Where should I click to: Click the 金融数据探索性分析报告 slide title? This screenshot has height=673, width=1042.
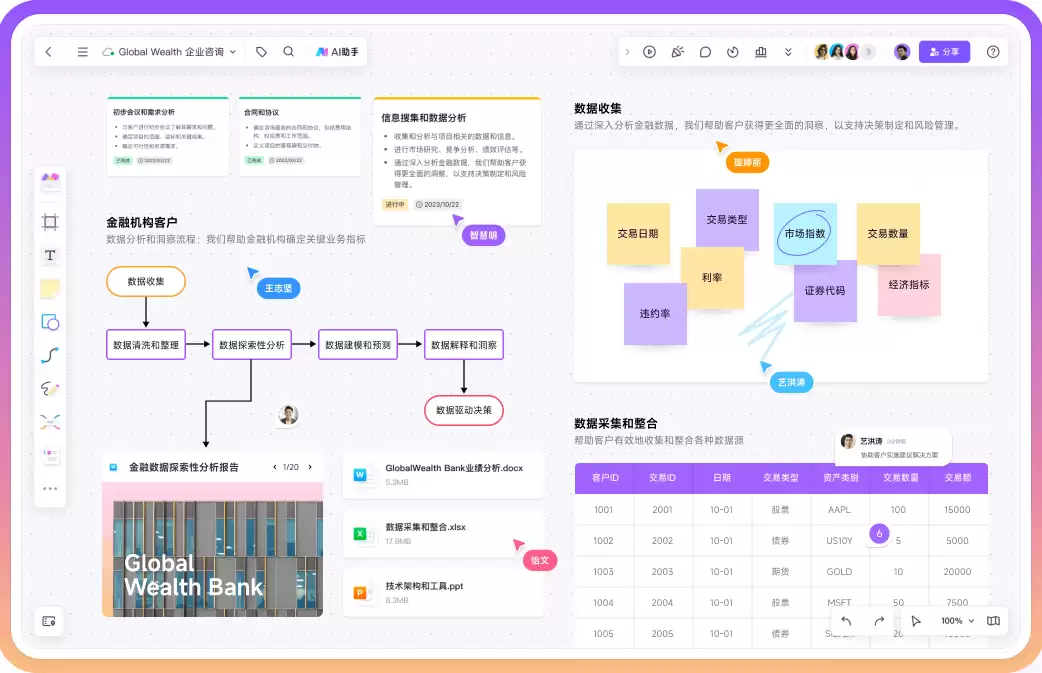point(183,467)
